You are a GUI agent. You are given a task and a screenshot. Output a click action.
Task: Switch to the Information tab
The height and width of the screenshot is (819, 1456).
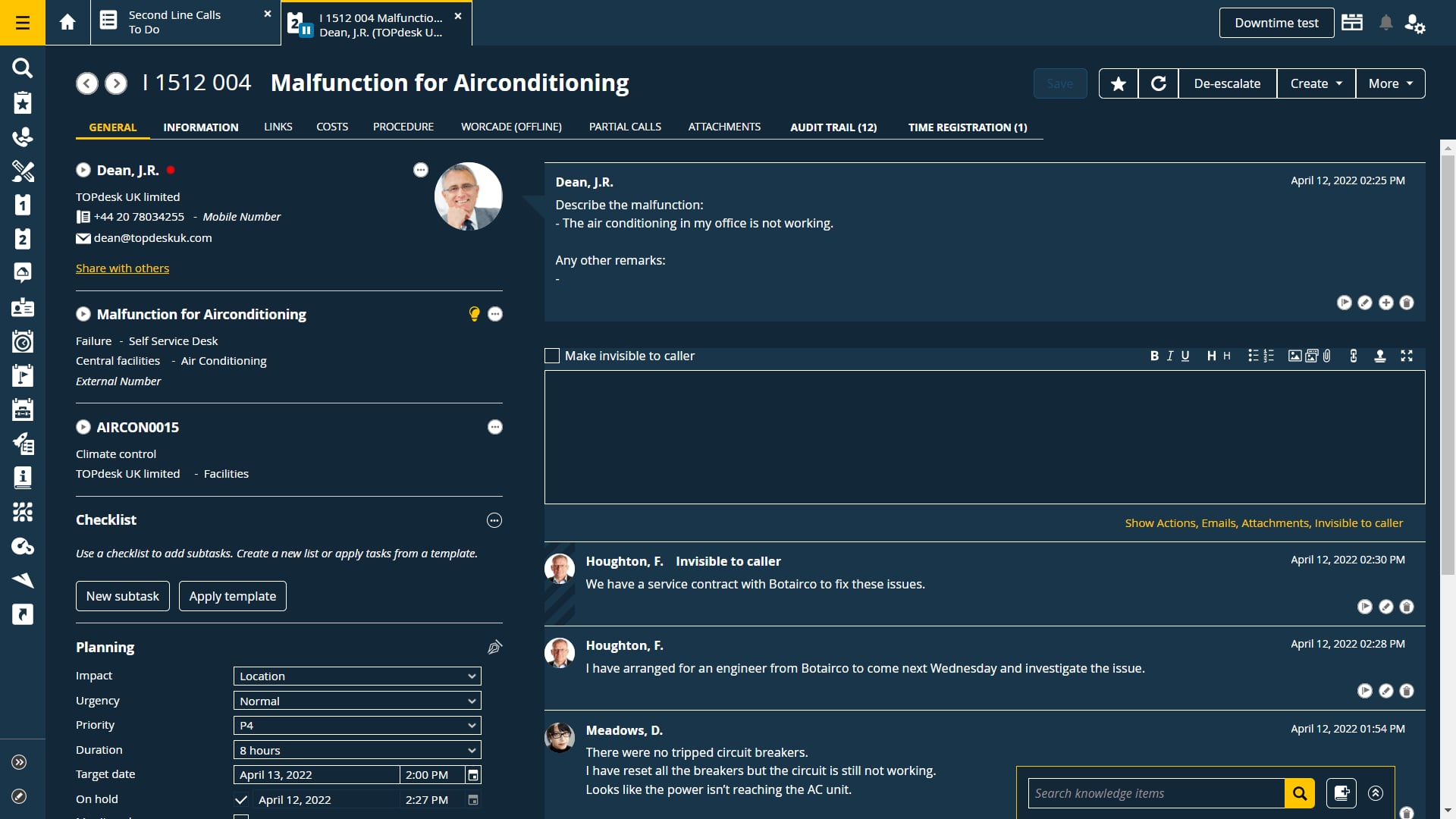coord(201,127)
